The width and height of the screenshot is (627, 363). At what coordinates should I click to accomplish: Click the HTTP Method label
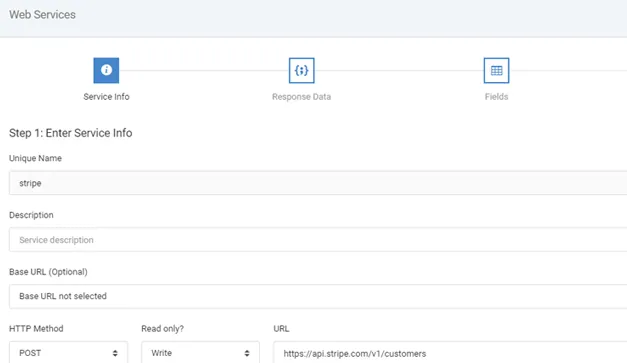[x=36, y=329]
